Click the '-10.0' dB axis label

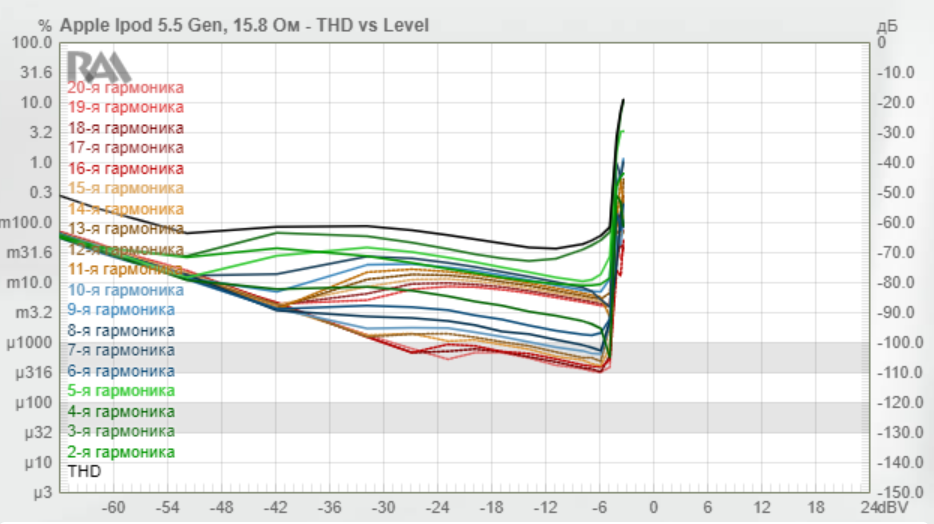(x=896, y=73)
